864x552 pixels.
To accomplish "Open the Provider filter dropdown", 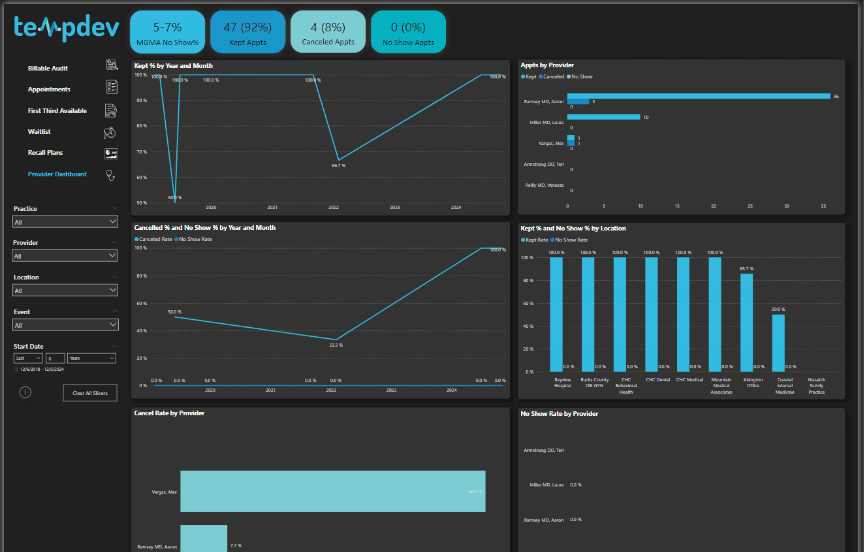I will [x=65, y=256].
